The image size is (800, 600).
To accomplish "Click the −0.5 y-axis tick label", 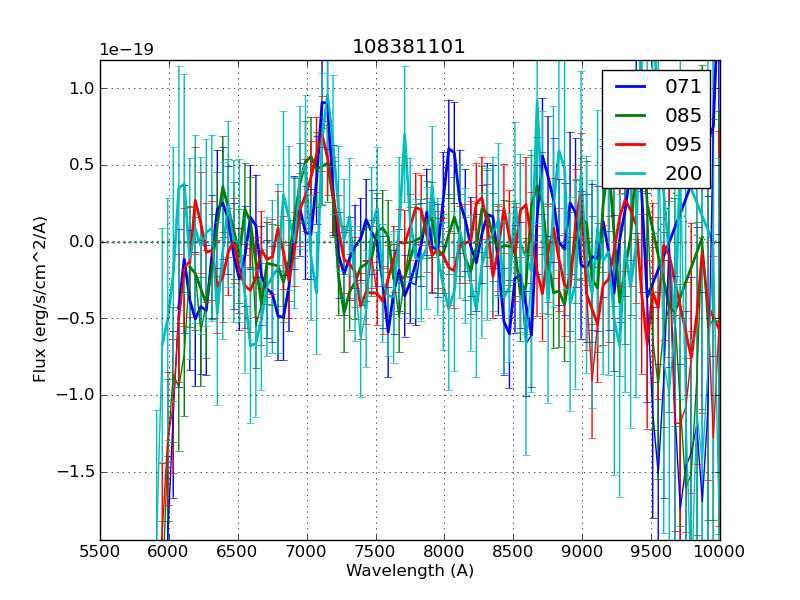I will (x=76, y=319).
